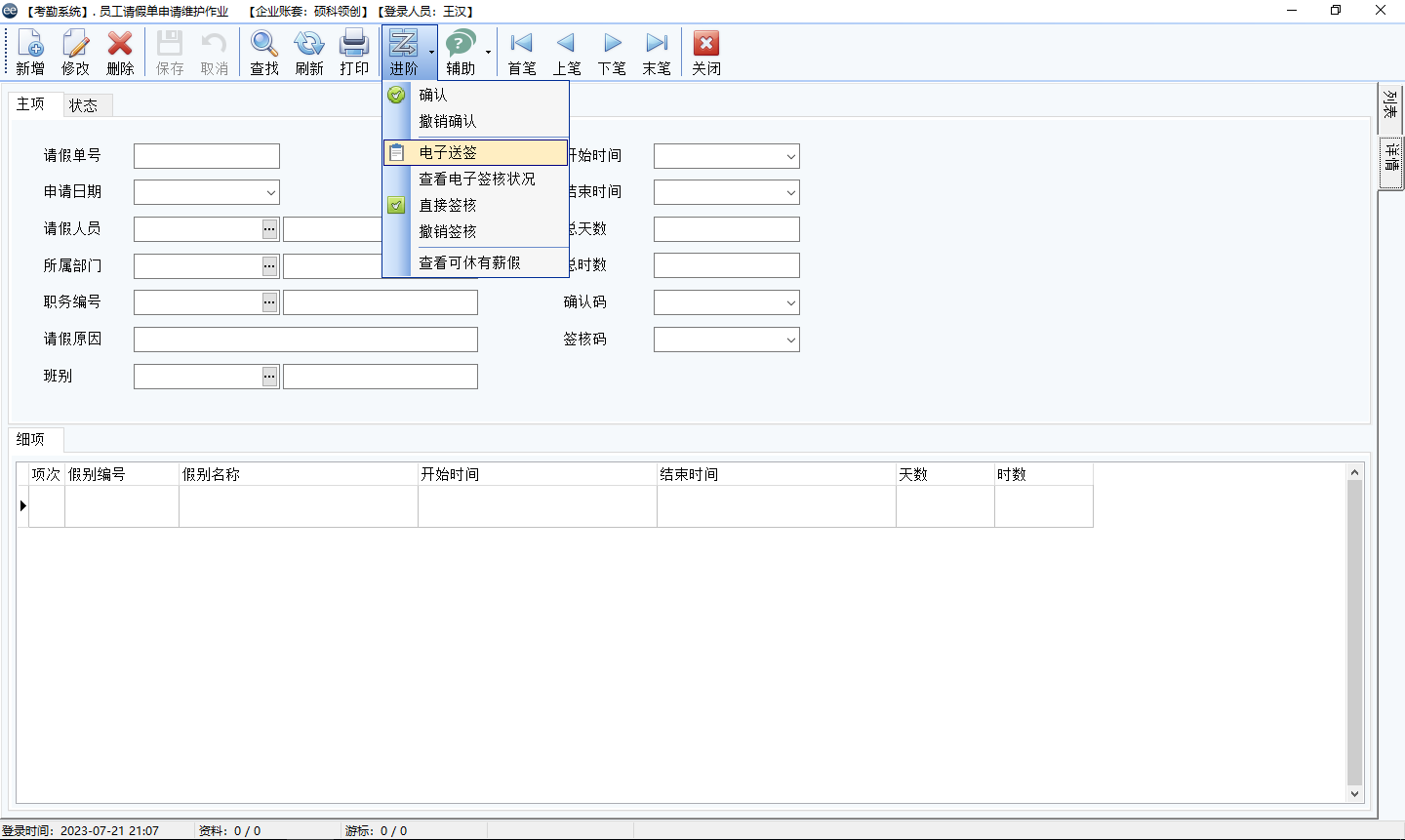Click the 天数 column header
Screen dimensions: 1405x840
(945, 474)
